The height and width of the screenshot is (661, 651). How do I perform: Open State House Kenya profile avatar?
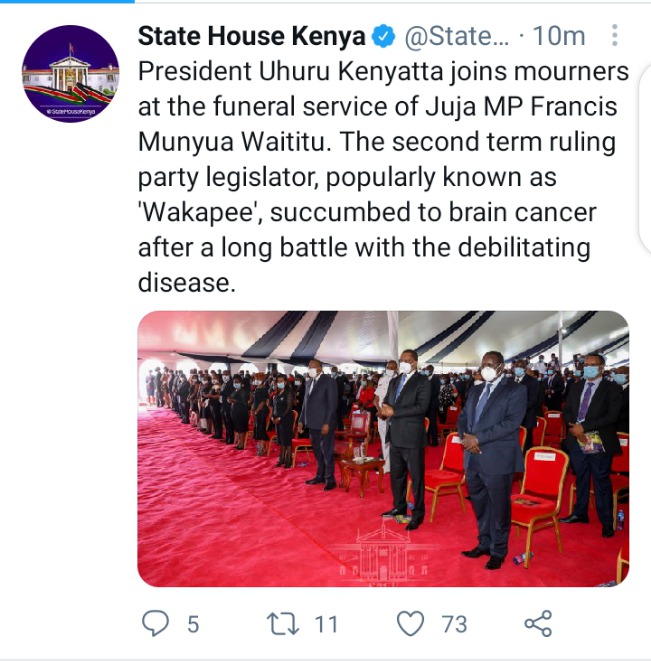coord(70,73)
